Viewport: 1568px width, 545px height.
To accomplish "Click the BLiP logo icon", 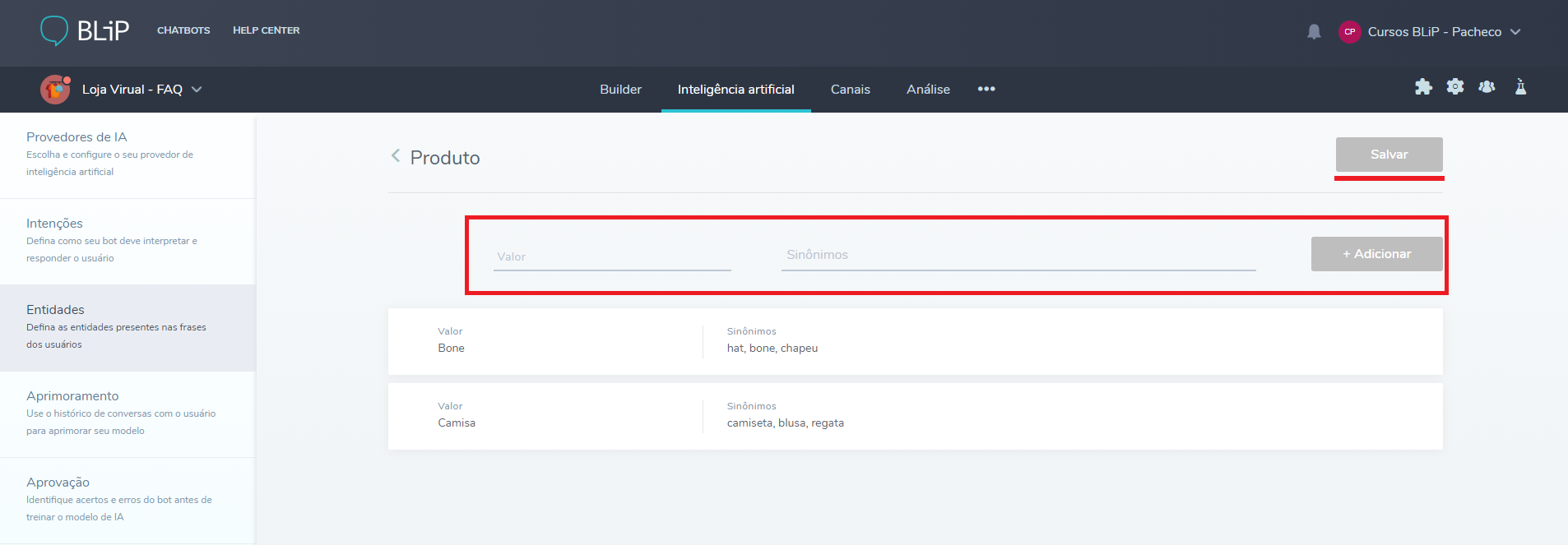I will (x=54, y=30).
